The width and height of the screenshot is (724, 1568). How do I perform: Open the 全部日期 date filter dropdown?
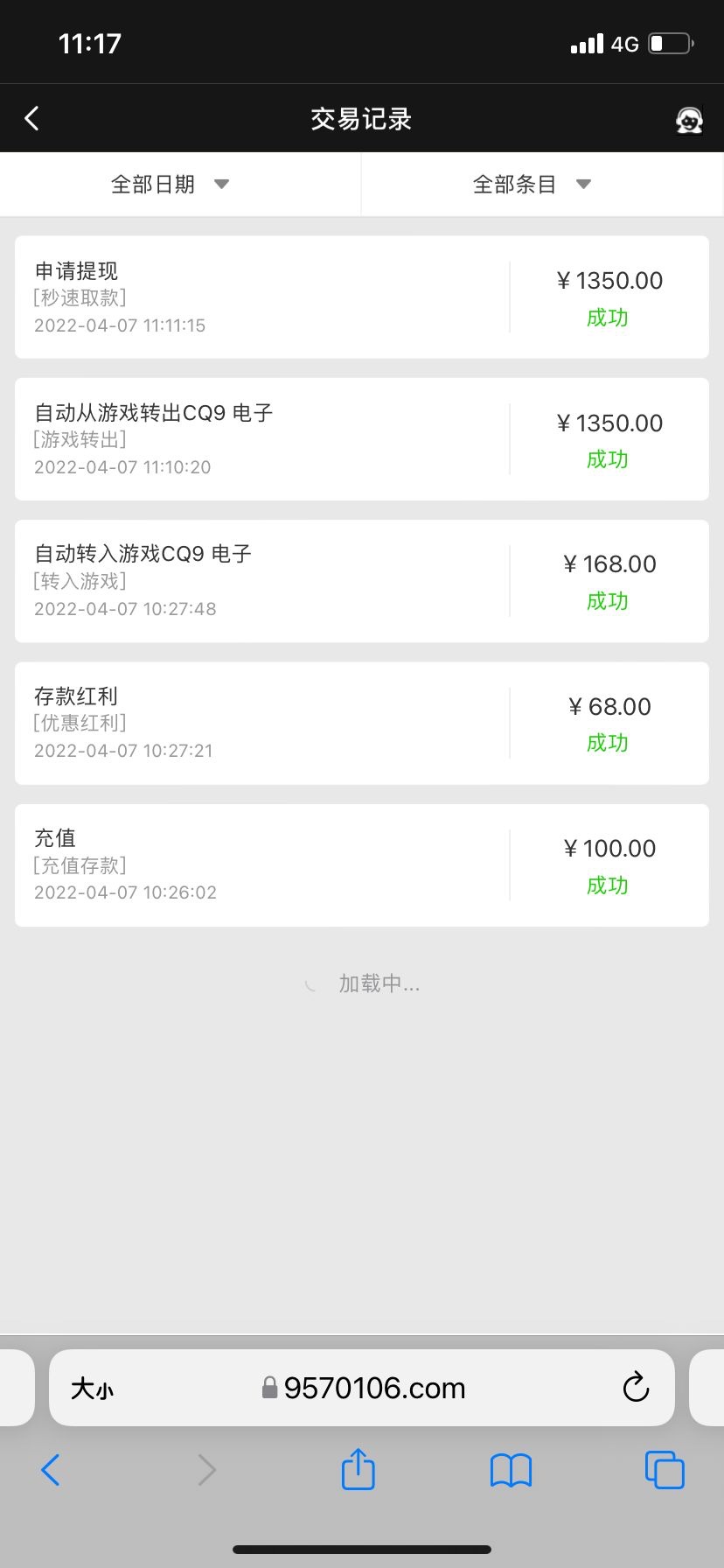[154, 185]
